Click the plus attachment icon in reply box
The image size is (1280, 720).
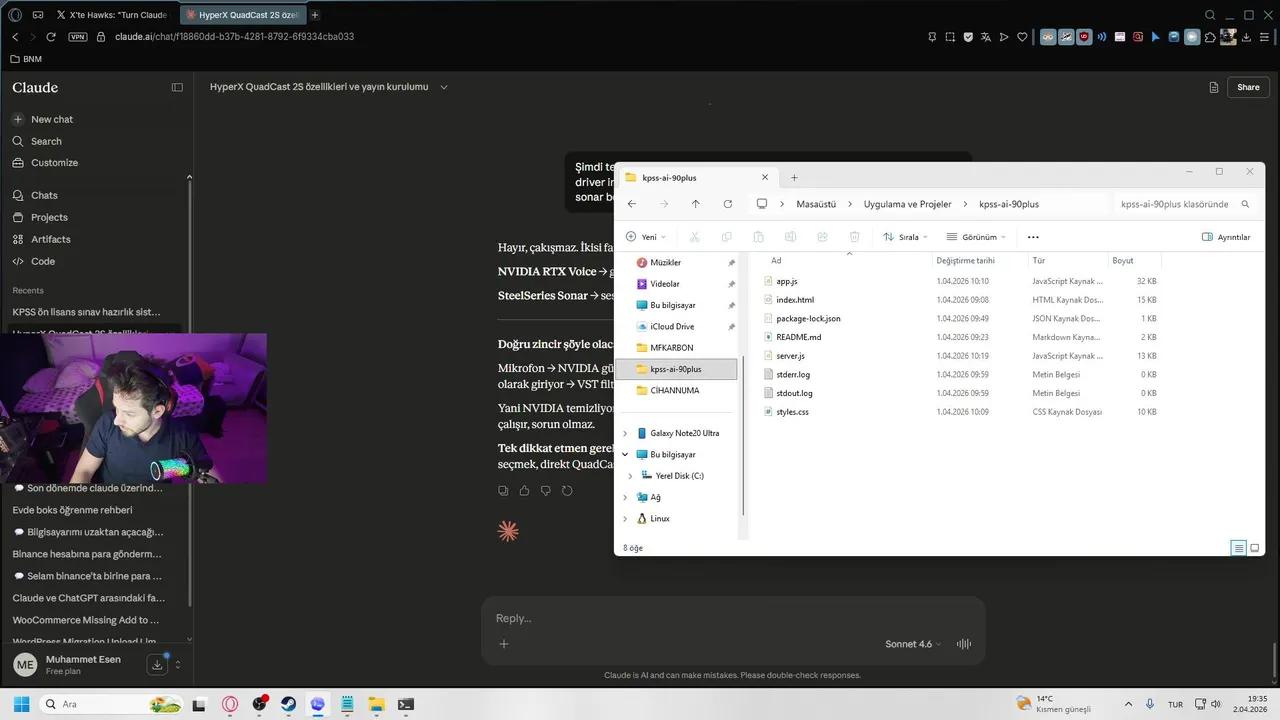click(504, 644)
